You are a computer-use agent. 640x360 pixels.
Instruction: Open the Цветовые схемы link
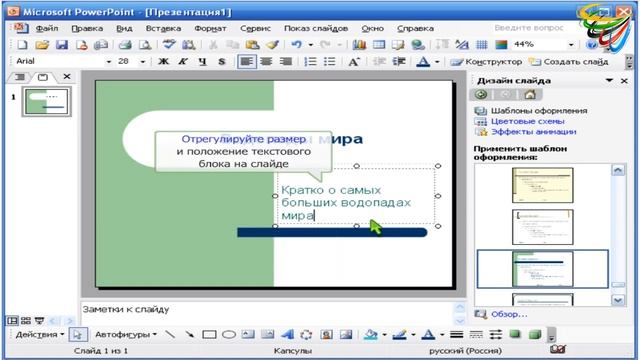(x=528, y=121)
